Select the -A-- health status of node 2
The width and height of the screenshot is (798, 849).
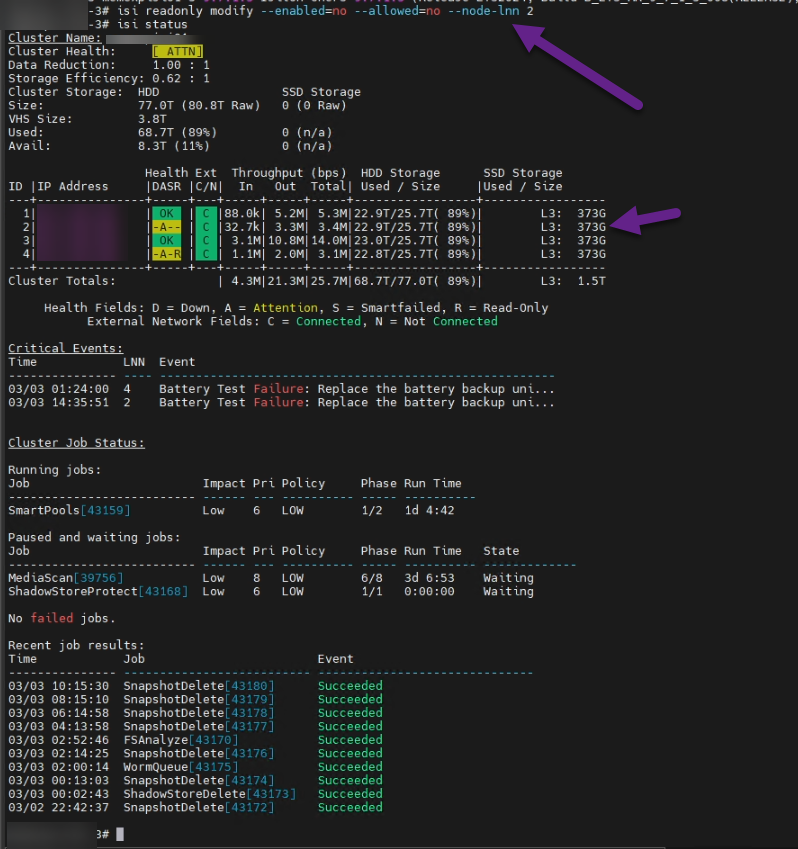[x=166, y=227]
